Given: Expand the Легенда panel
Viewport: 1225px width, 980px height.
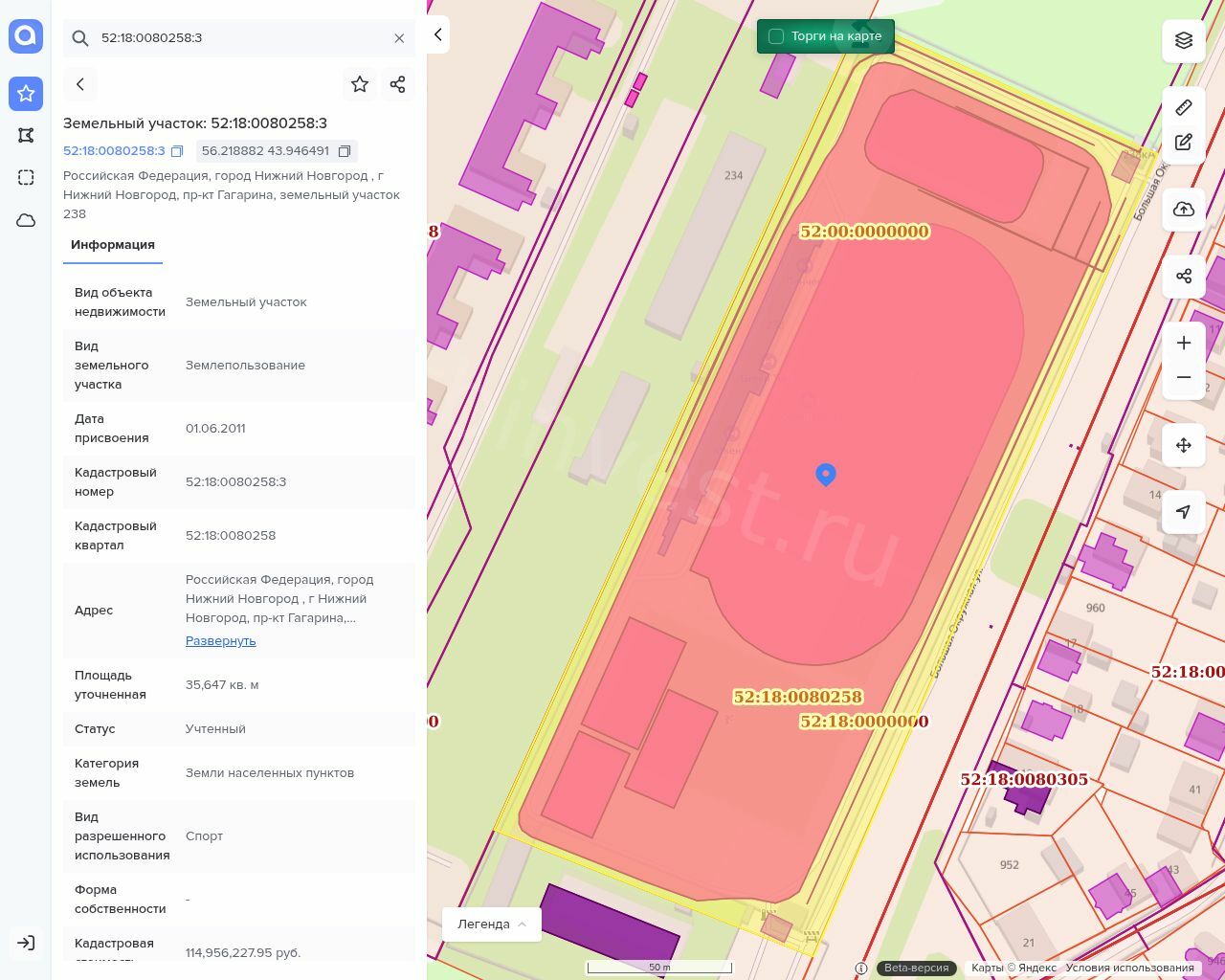Looking at the screenshot, I should click(492, 924).
